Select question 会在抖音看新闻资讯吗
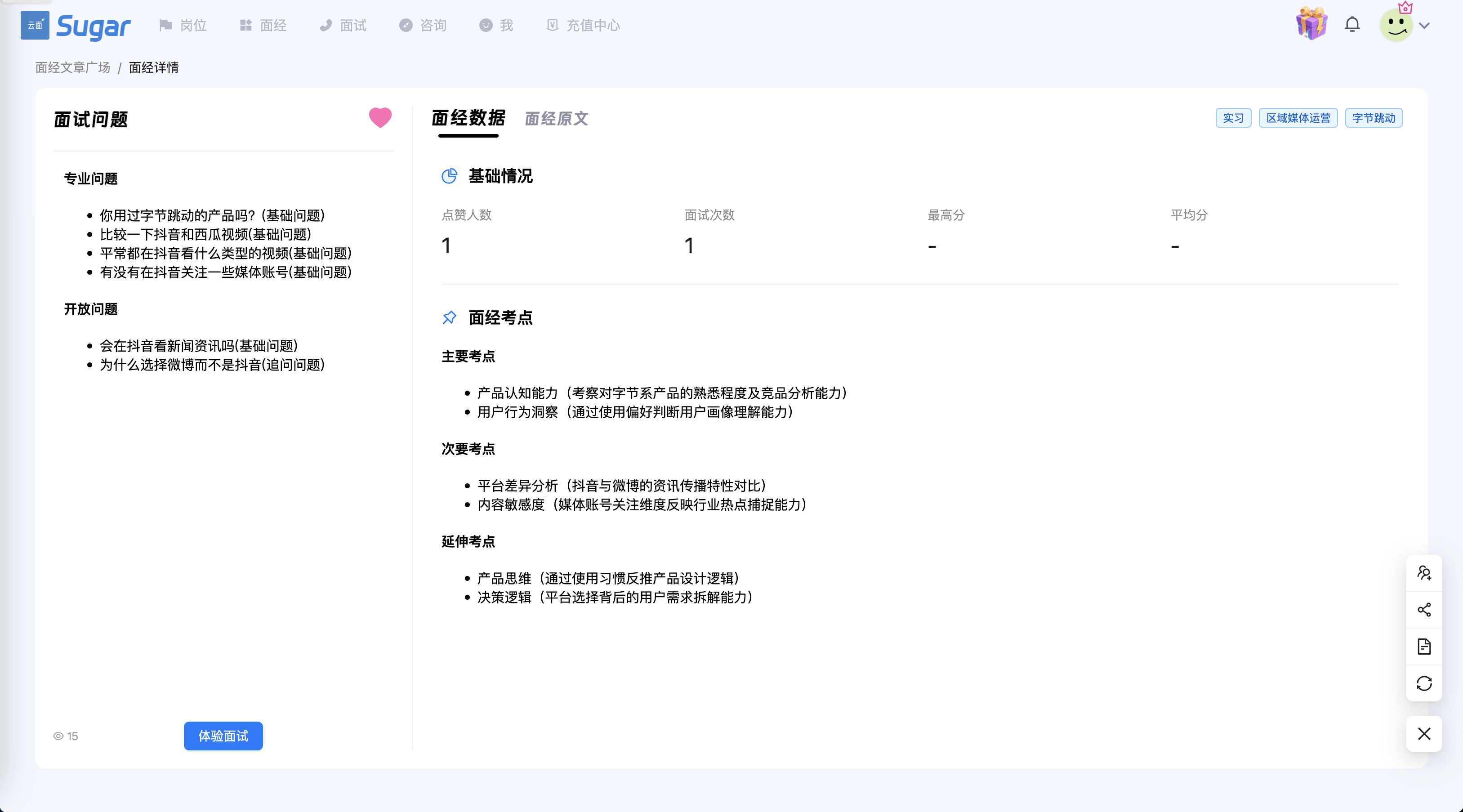The width and height of the screenshot is (1463, 812). tap(199, 346)
